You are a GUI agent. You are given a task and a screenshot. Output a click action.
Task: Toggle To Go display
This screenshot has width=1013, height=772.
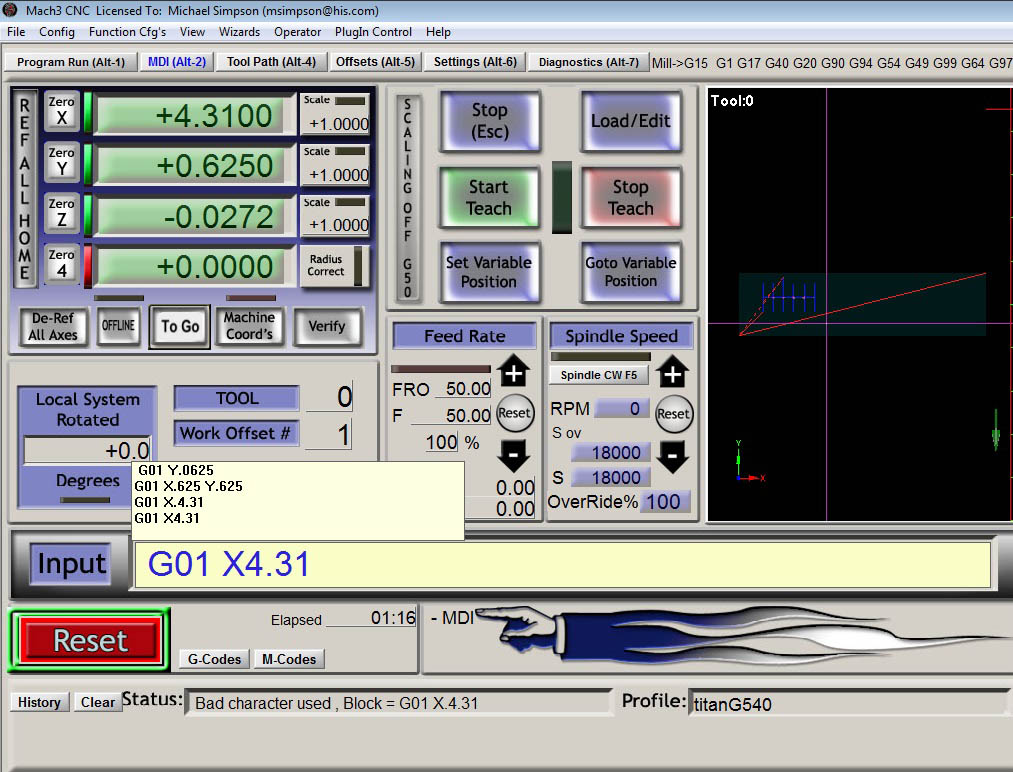pyautogui.click(x=180, y=326)
